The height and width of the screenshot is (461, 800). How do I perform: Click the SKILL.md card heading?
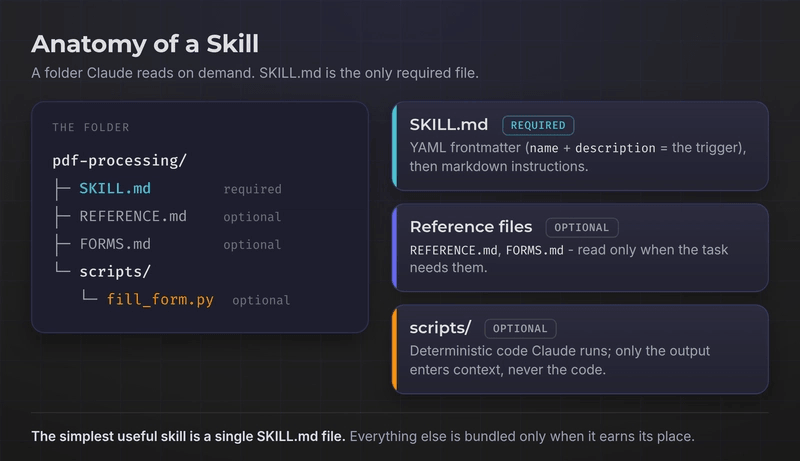click(448, 124)
